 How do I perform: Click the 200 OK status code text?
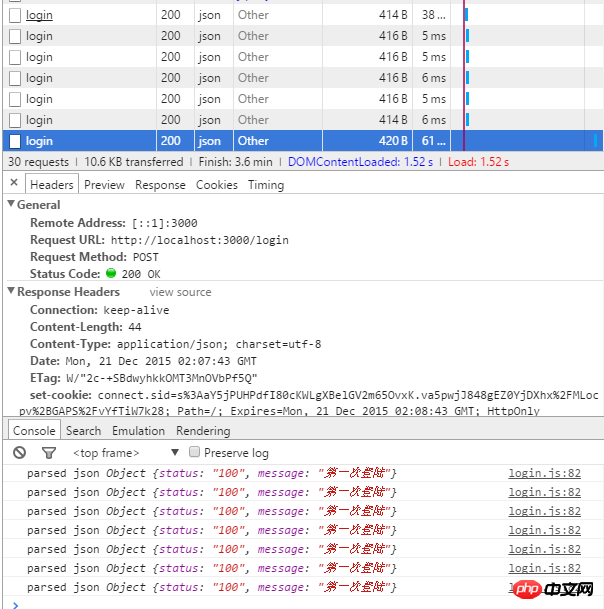coord(141,274)
